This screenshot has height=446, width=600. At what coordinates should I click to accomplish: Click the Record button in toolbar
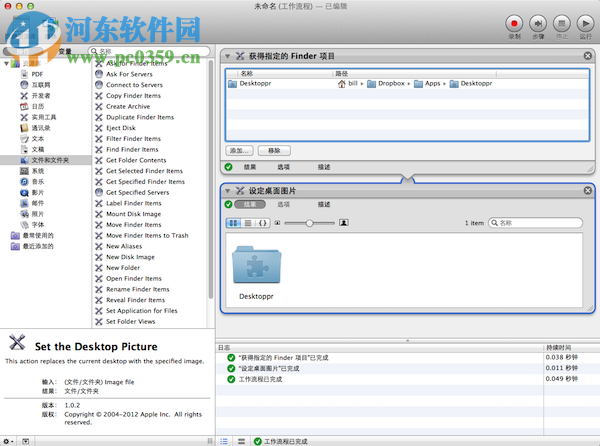point(514,24)
